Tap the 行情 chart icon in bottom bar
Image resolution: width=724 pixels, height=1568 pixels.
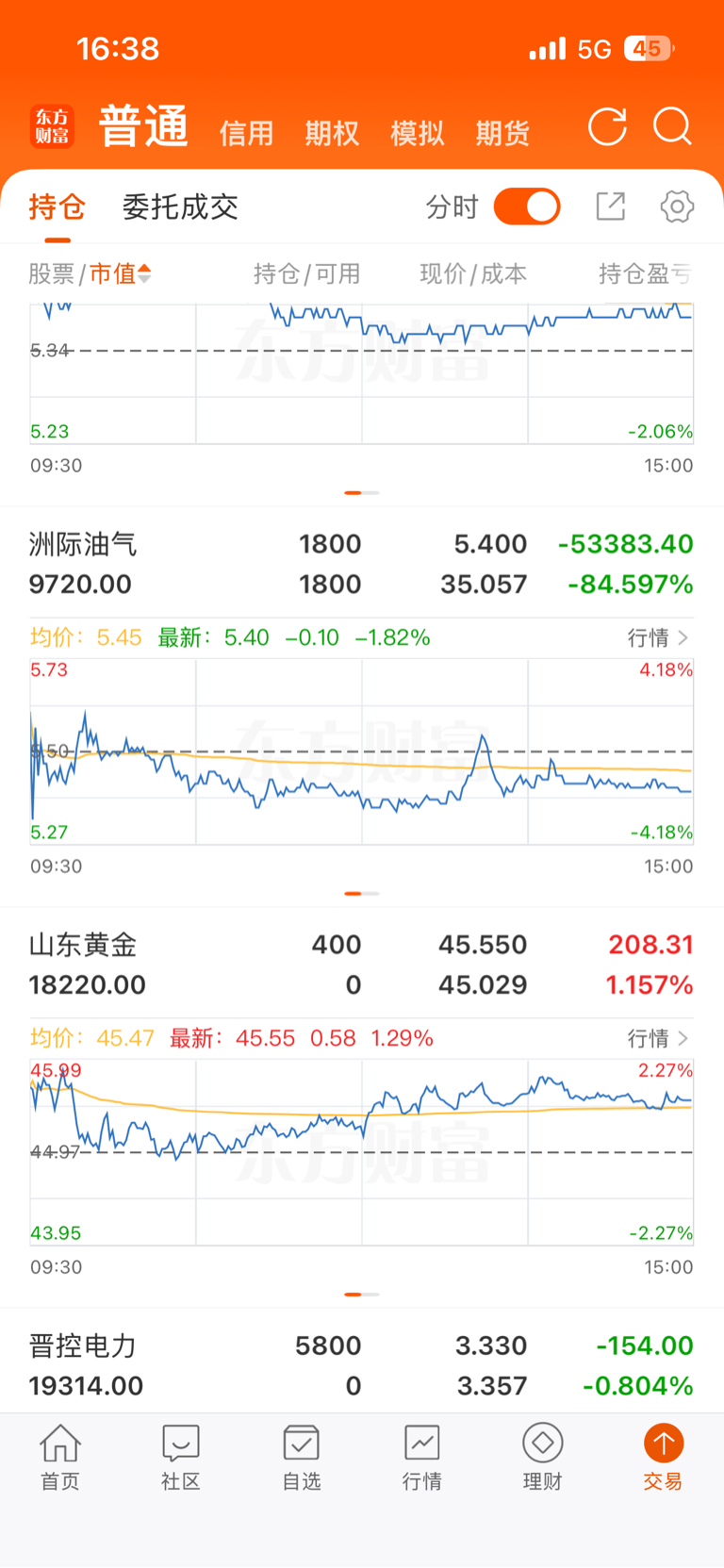pyautogui.click(x=422, y=1457)
